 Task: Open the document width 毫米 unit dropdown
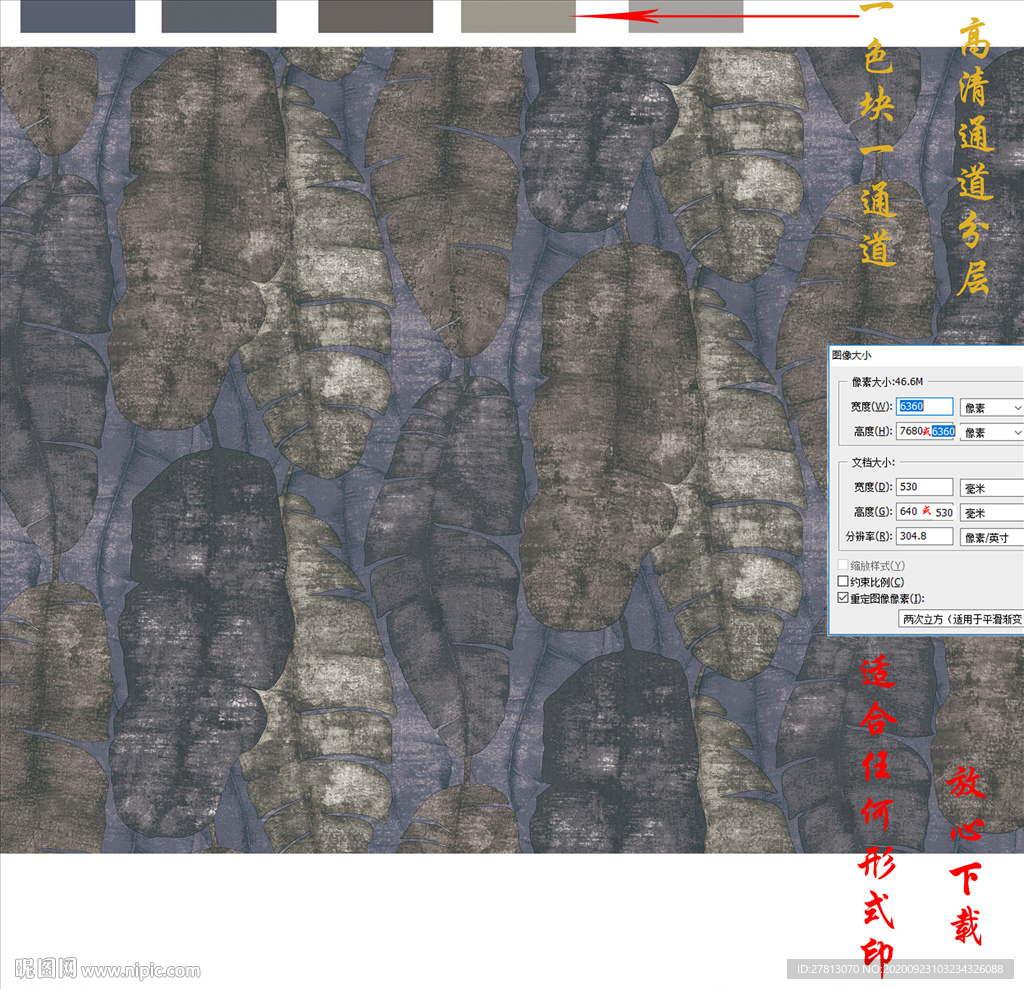tap(991, 488)
